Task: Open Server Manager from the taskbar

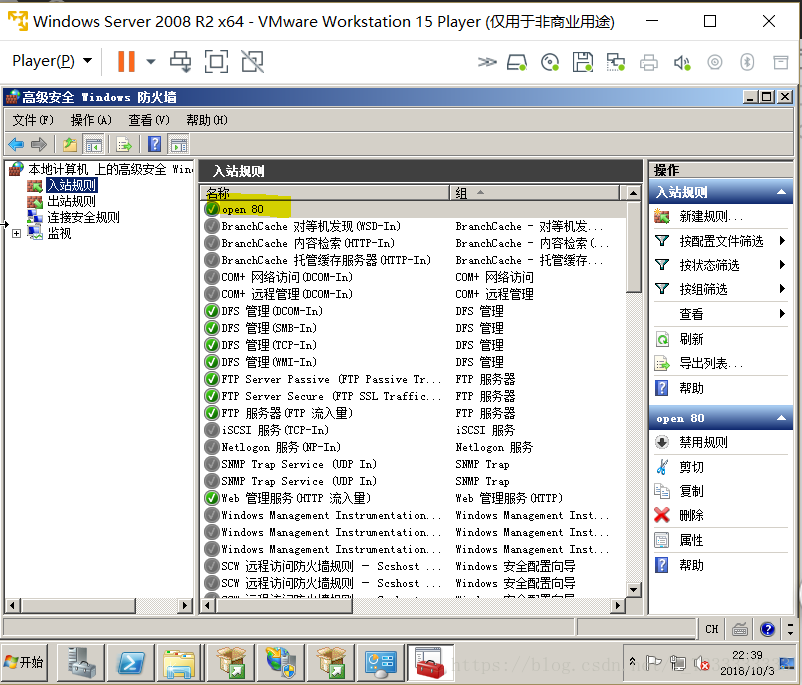Action: pyautogui.click(x=81, y=663)
